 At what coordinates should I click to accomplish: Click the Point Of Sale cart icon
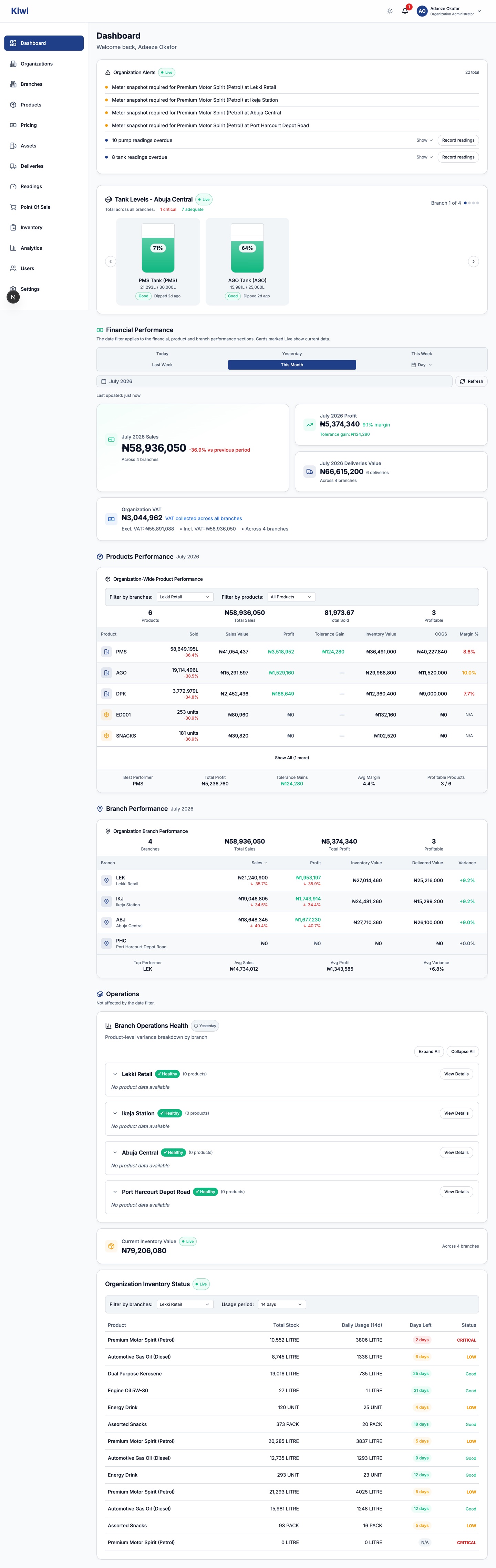pos(13,207)
